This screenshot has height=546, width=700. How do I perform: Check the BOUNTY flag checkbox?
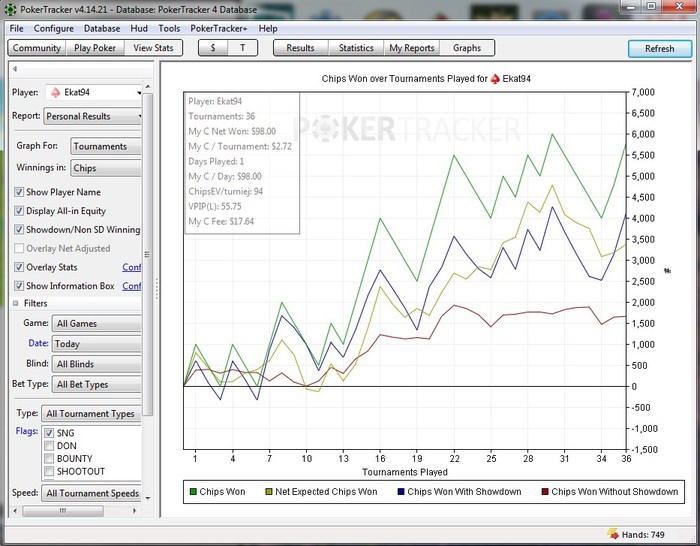coord(49,458)
